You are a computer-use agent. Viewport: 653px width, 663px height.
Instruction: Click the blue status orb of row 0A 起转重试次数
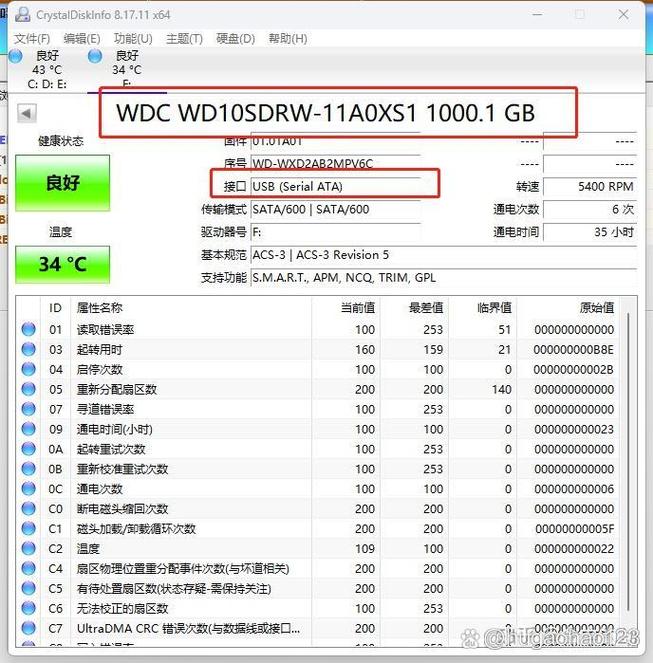pyautogui.click(x=28, y=448)
